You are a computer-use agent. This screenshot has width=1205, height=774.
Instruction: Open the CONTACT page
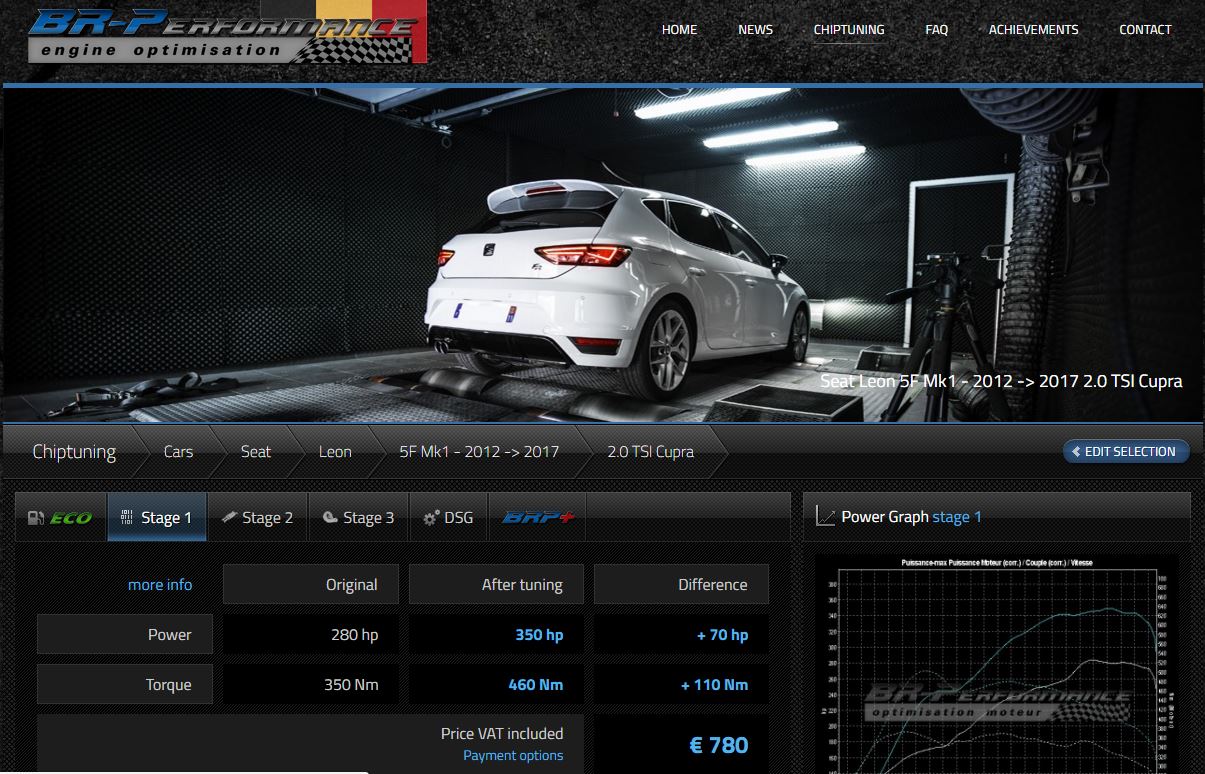(x=1145, y=30)
